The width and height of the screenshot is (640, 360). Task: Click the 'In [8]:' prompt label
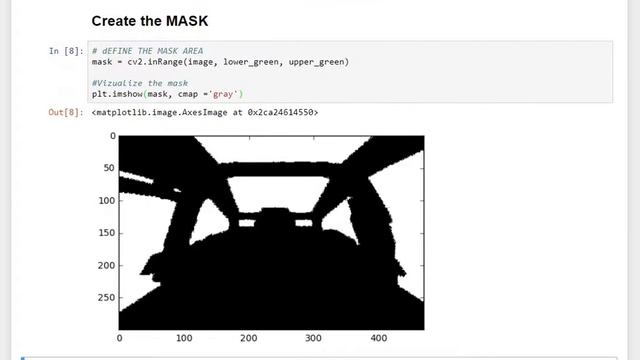pos(66,51)
